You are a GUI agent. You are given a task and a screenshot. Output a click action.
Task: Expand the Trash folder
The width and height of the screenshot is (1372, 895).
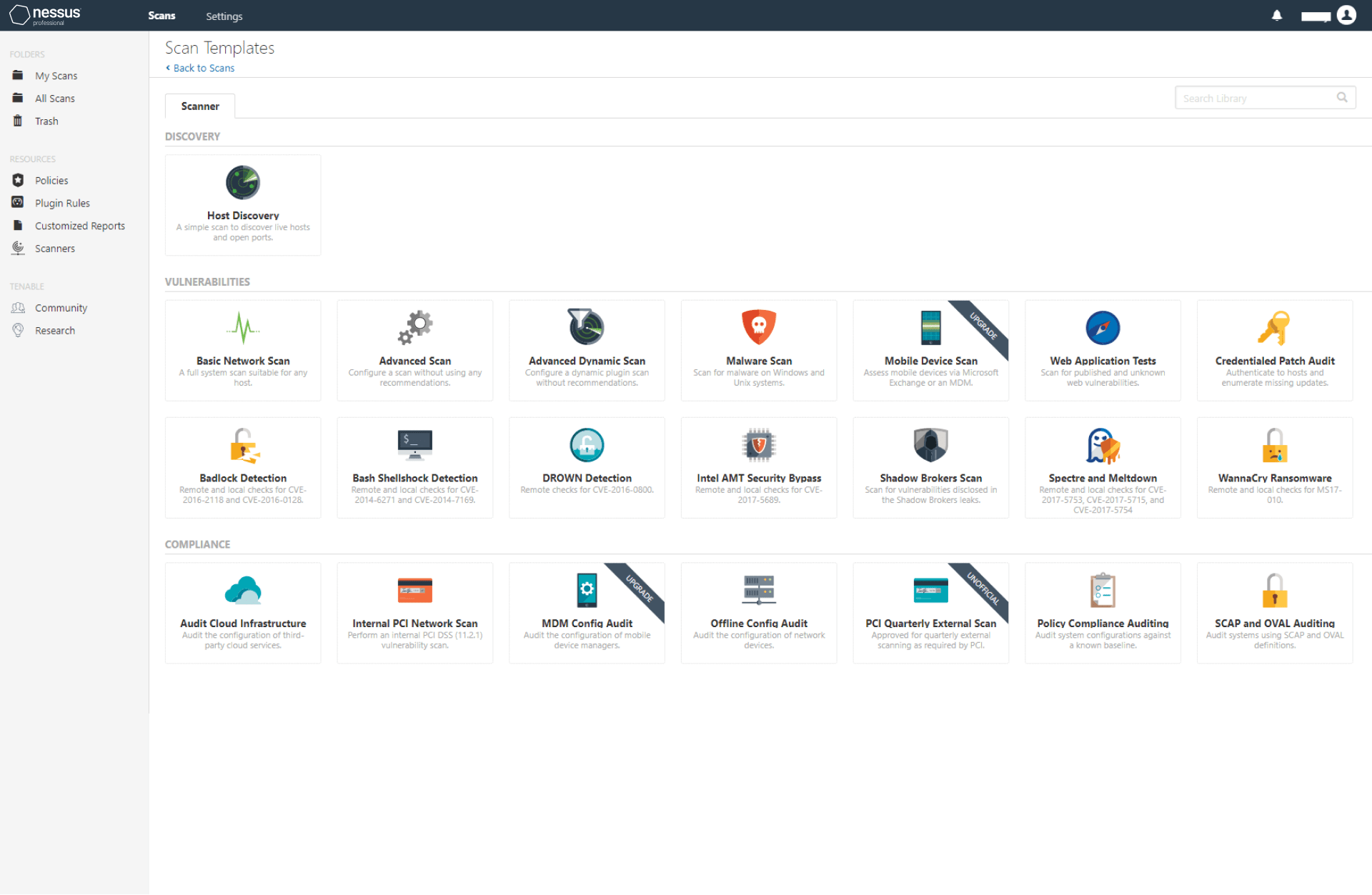[47, 120]
